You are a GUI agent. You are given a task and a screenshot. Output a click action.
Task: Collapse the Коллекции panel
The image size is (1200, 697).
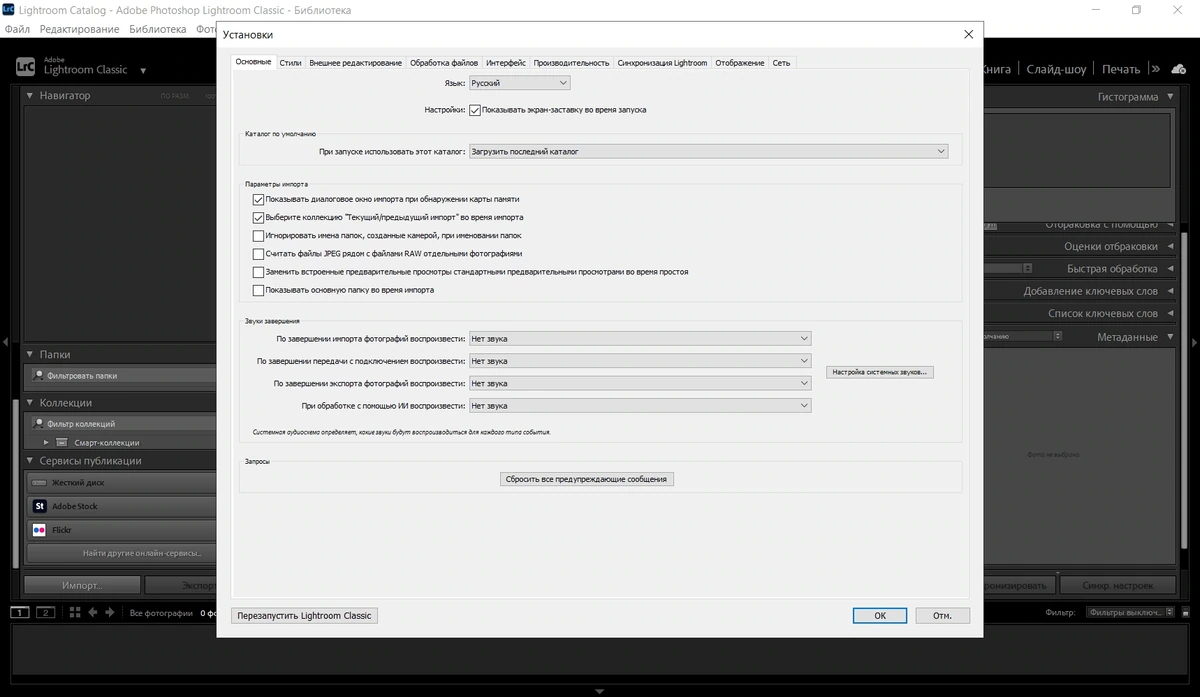click(x=30, y=402)
